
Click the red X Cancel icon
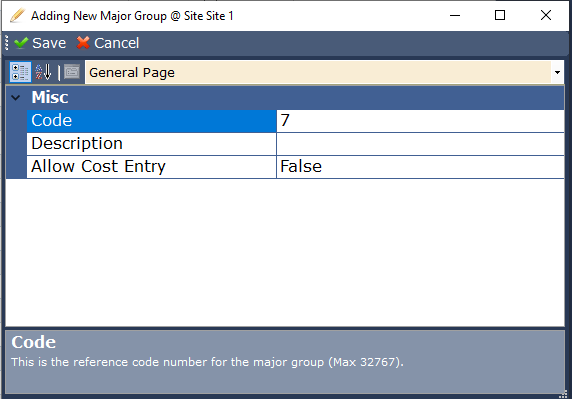[83, 43]
